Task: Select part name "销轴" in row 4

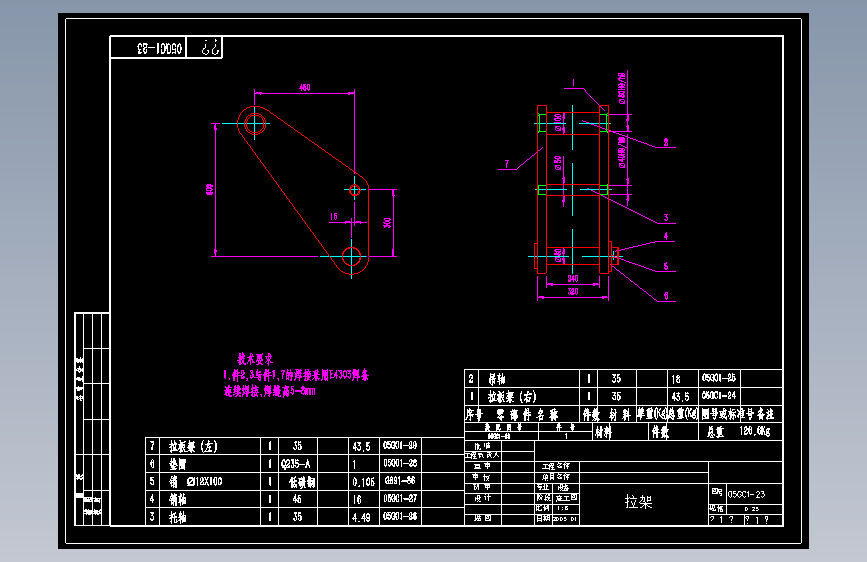Action: pos(177,499)
